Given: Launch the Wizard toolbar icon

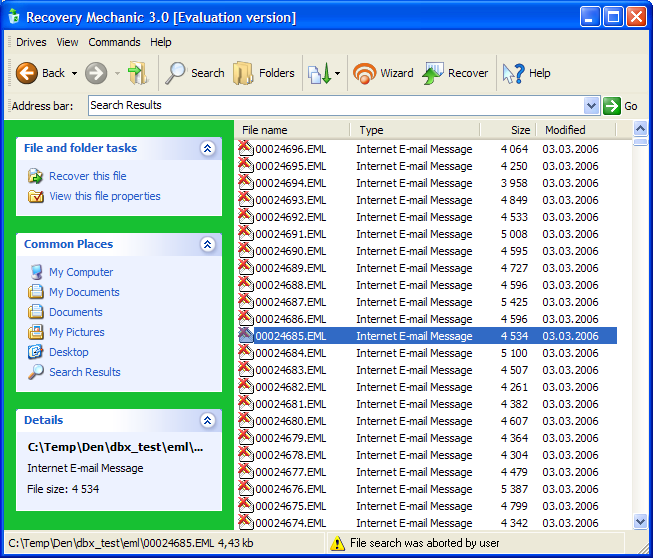Looking at the screenshot, I should coord(364,73).
